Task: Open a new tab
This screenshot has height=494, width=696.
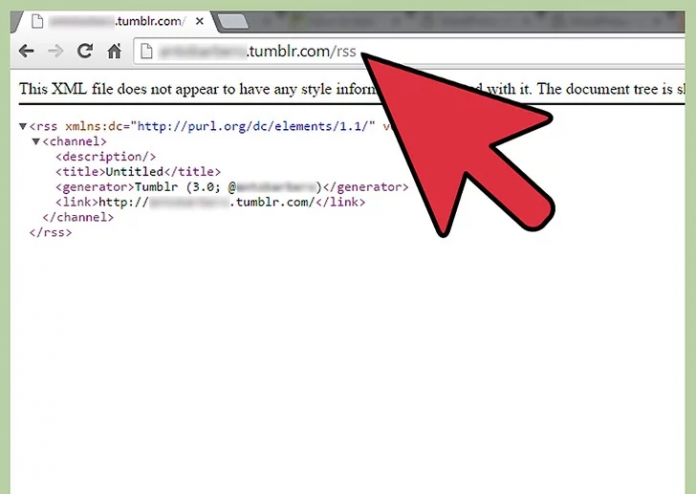Action: [x=232, y=20]
